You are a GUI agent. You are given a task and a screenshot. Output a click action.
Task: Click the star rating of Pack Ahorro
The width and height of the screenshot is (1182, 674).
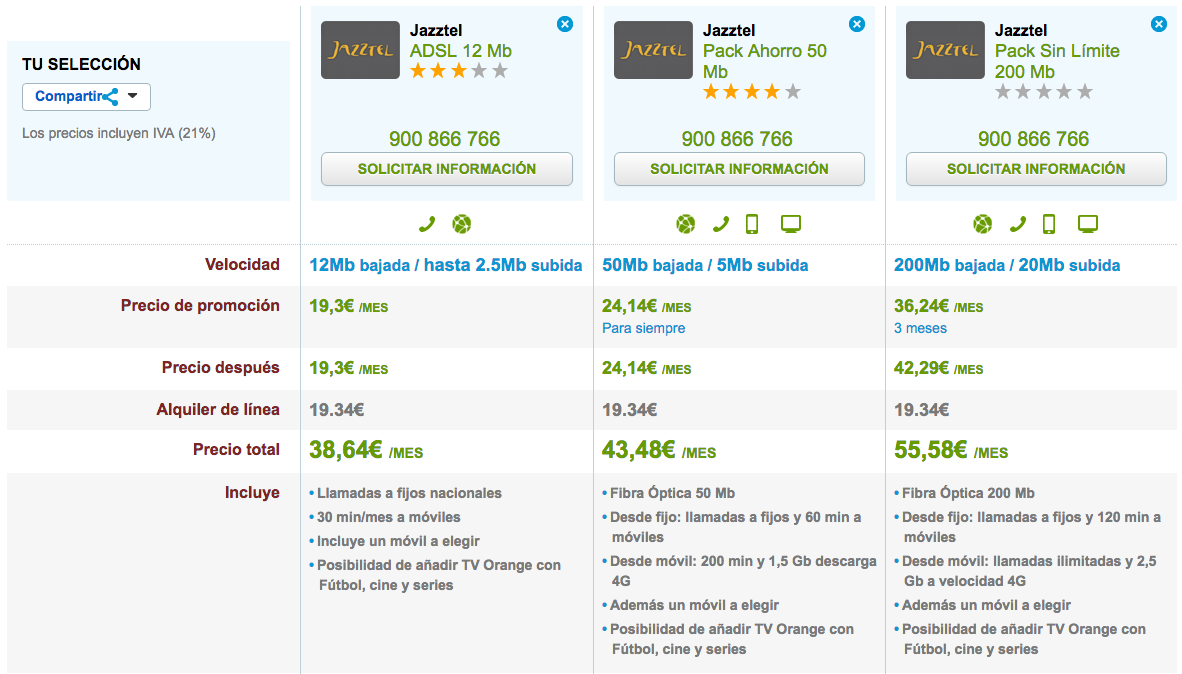752,92
